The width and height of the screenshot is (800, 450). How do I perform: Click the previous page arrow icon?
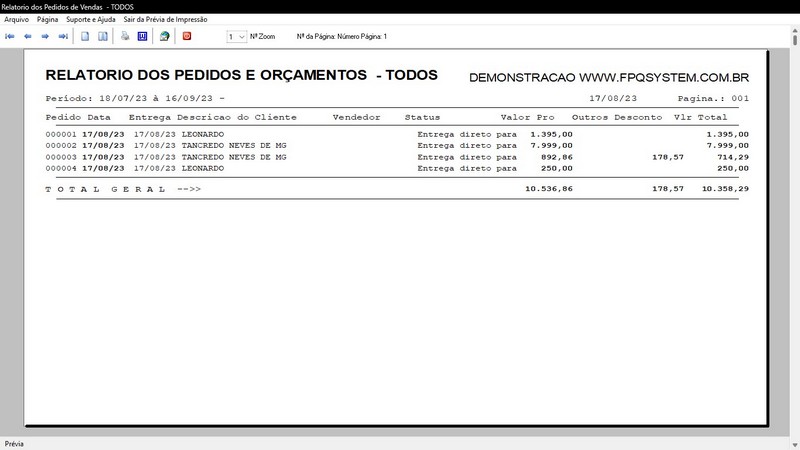28,36
